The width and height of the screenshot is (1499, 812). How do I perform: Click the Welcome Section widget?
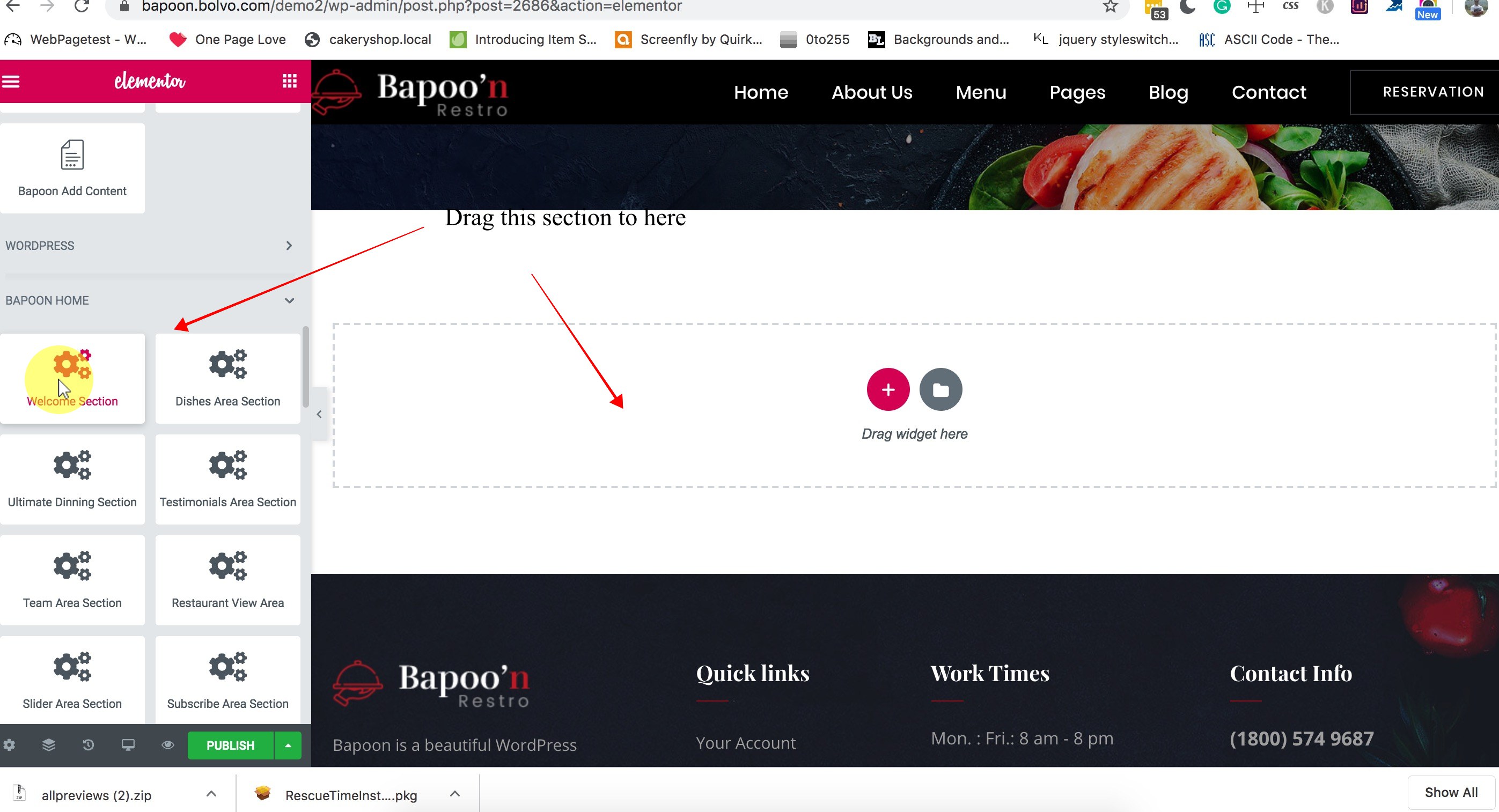(x=72, y=378)
